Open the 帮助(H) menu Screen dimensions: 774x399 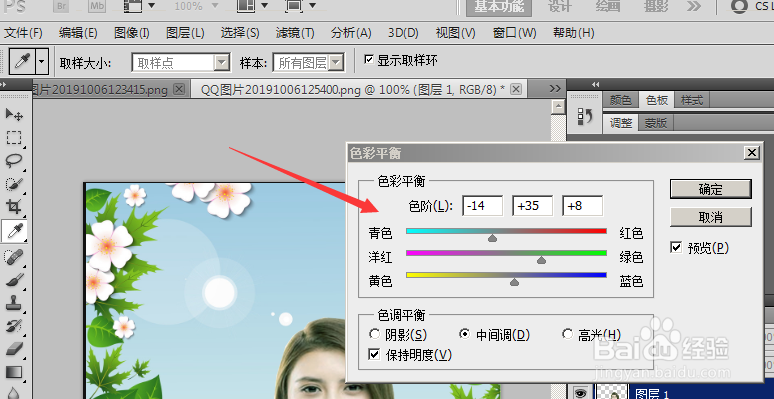(573, 33)
